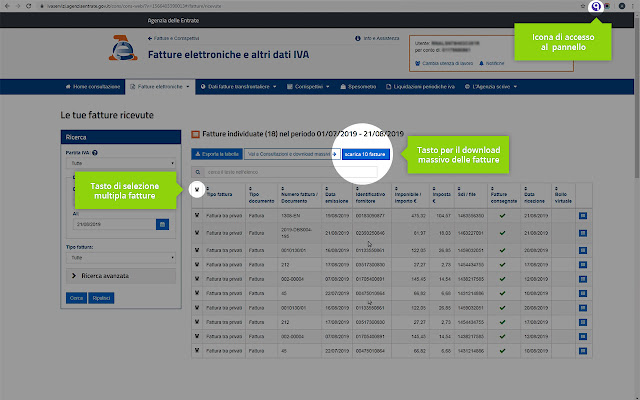640x400 pixels.
Task: Open the Tipo fattura Tutte dropdown
Action: coord(121,258)
